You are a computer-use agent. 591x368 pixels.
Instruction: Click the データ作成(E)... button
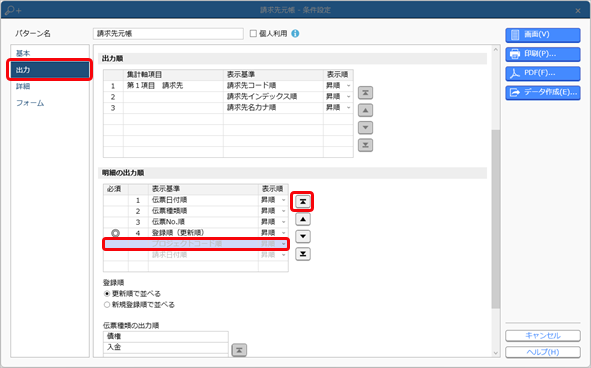(x=543, y=92)
